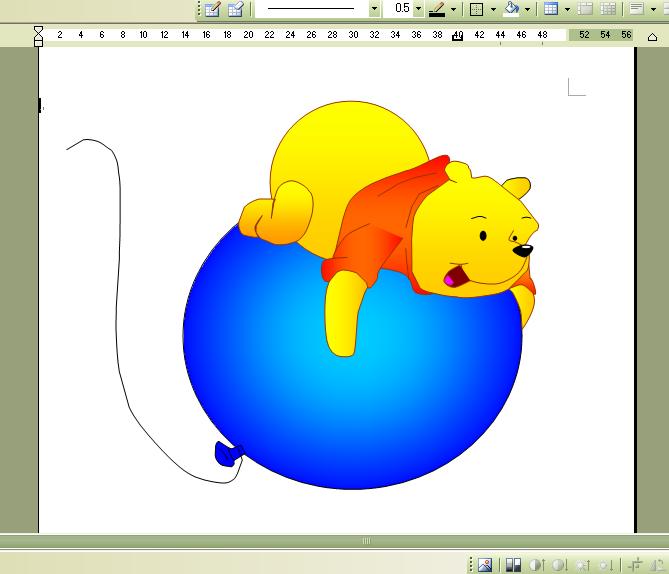Open the line style dropdown
This screenshot has width=669, height=574.
374,9
